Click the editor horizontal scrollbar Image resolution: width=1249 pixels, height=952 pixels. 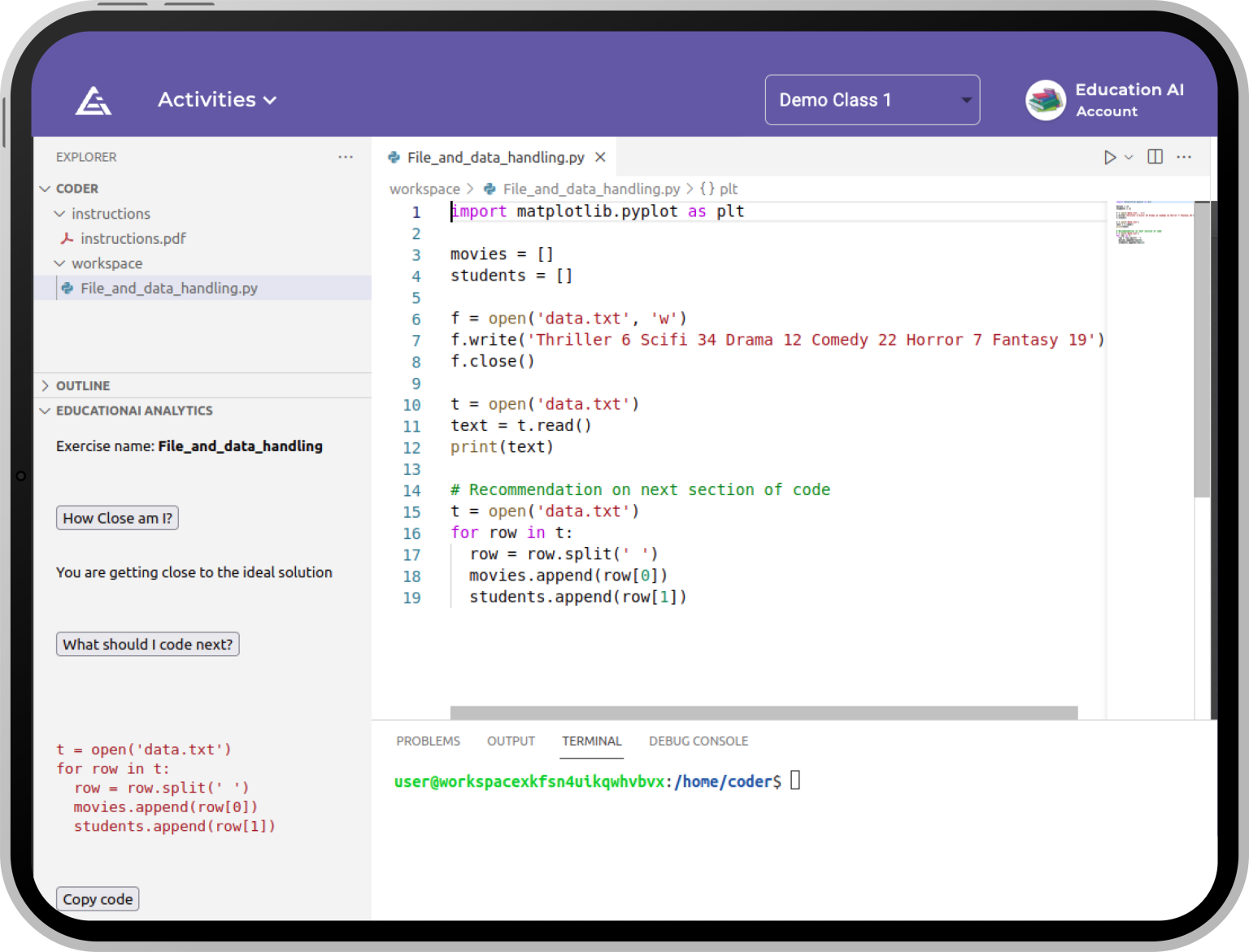click(764, 713)
